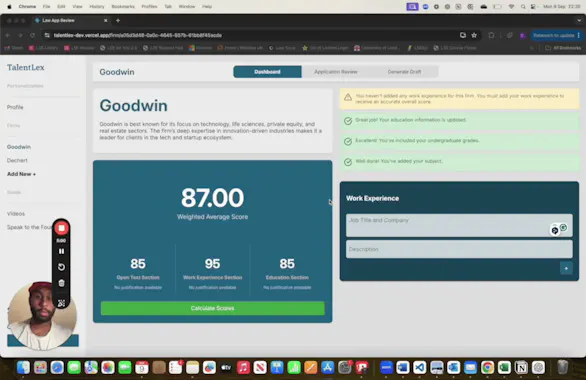
Task: Open the Apple menu
Action: [9, 6]
